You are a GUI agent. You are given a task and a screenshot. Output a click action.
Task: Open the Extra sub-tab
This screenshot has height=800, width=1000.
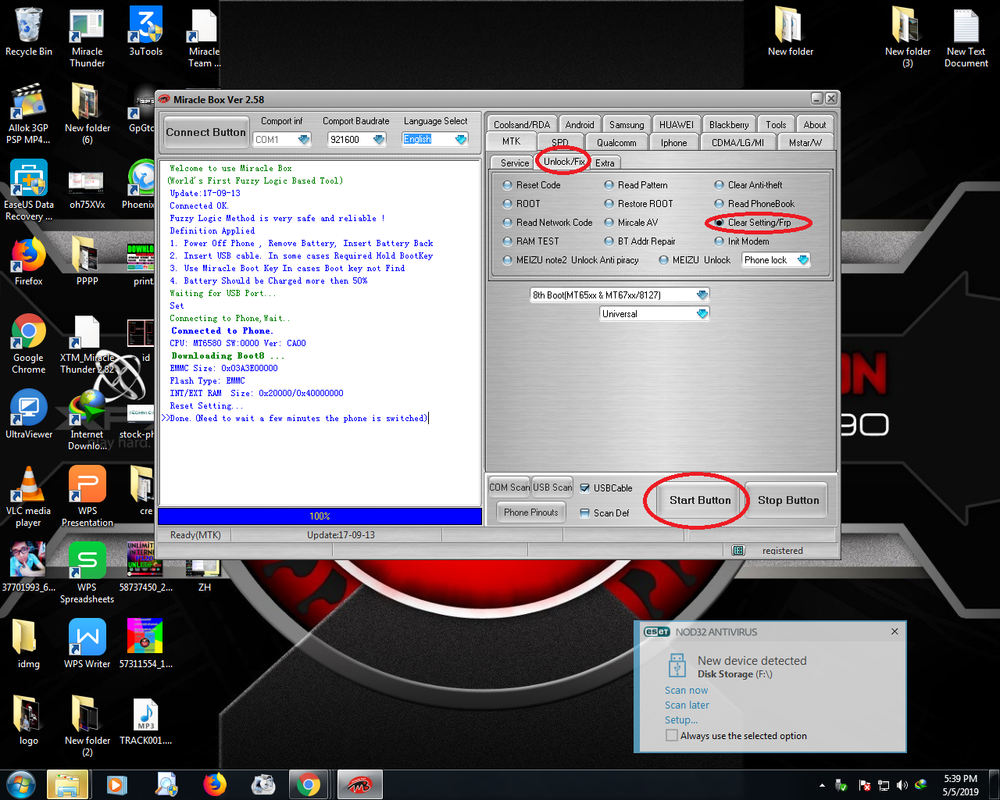pos(605,163)
